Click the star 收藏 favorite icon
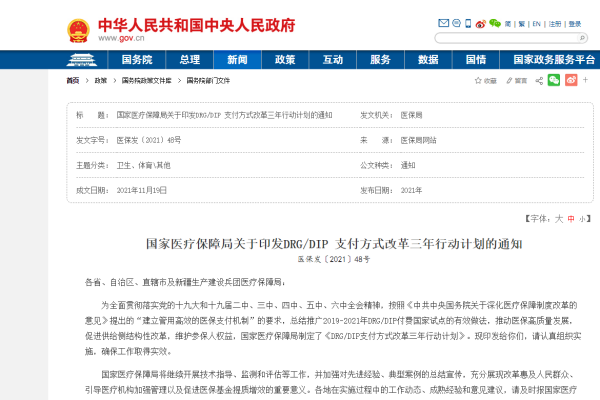The width and height of the screenshot is (600, 400). pyautogui.click(x=485, y=80)
